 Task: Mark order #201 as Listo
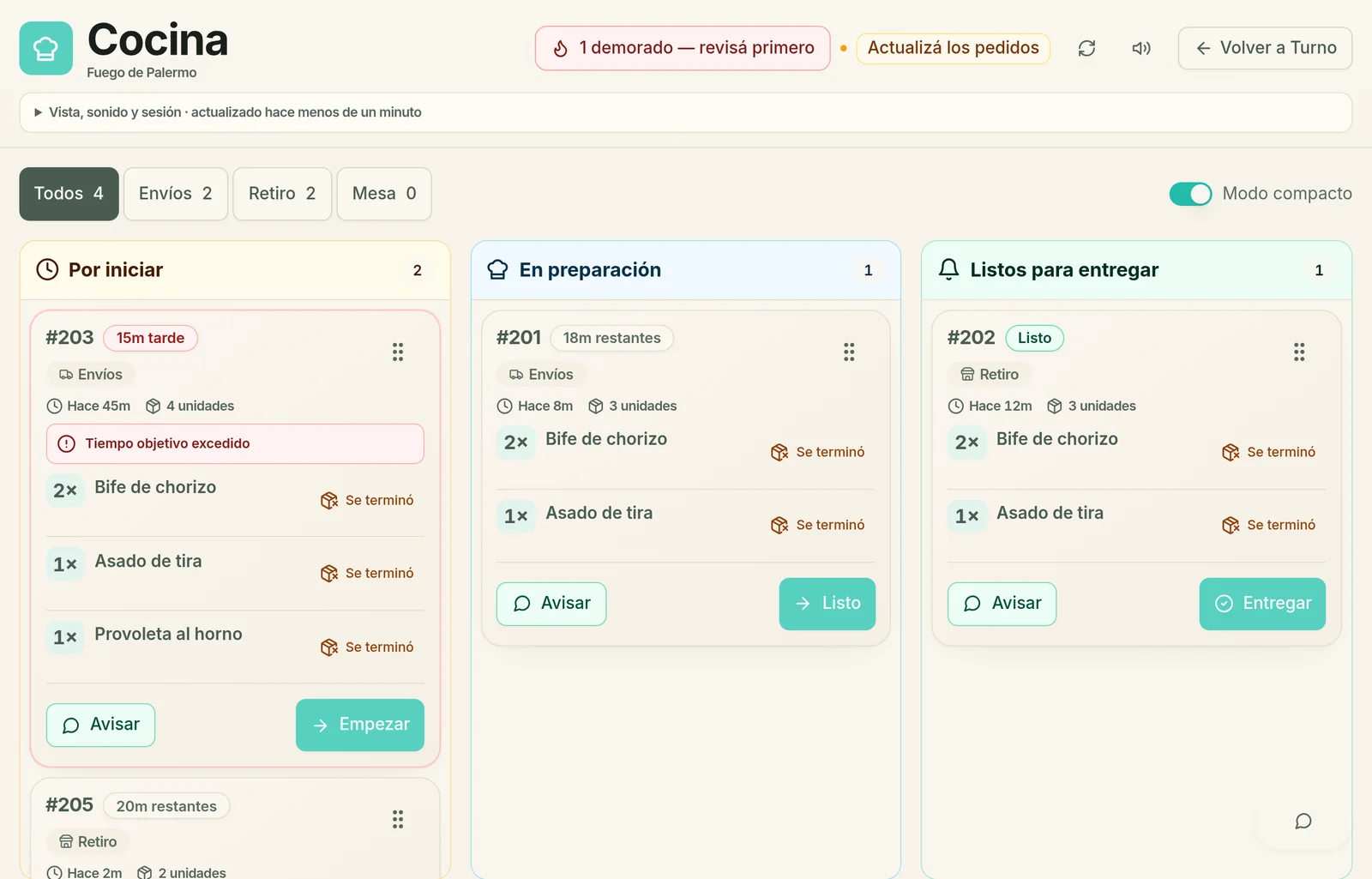point(827,604)
